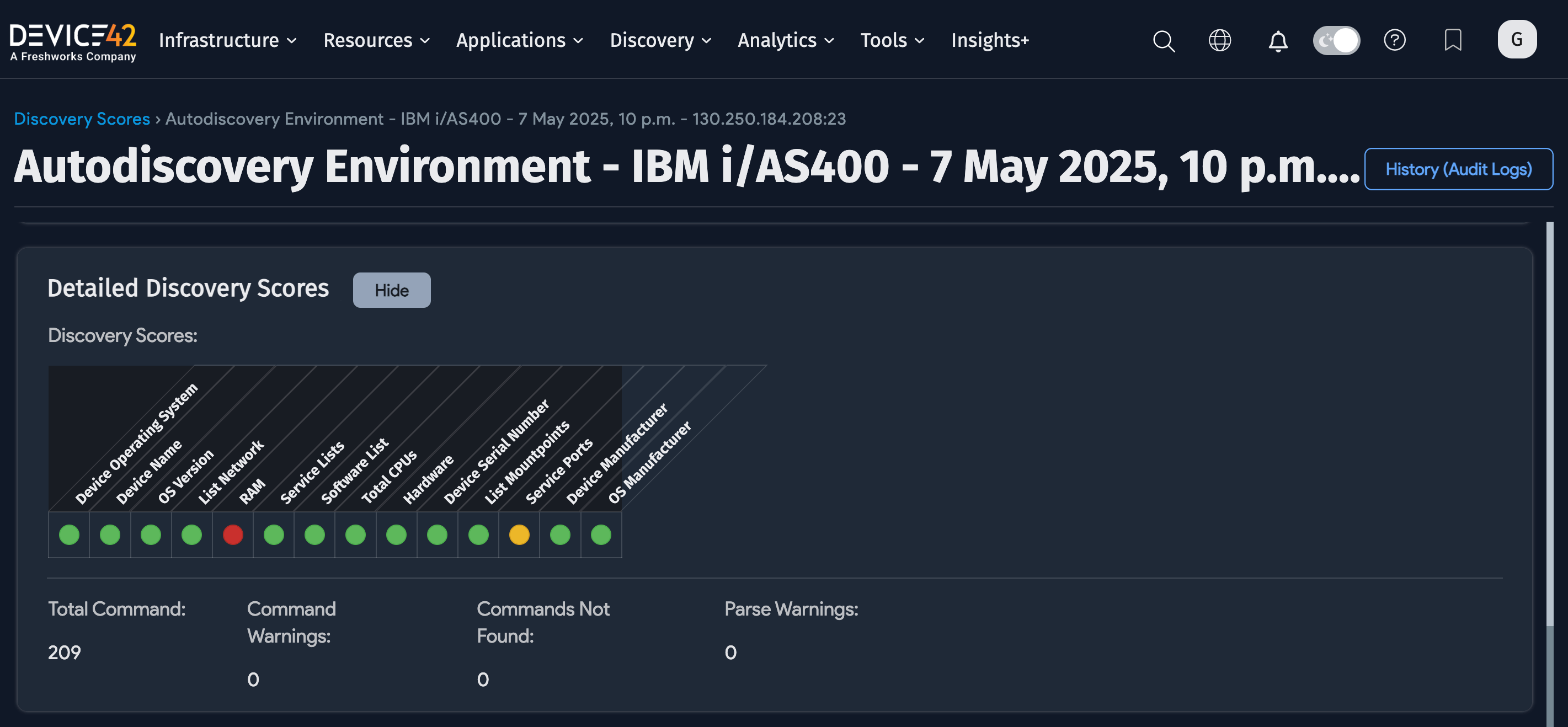Screen dimensions: 1568x727
Task: Expand the Discovery dropdown menu
Action: (660, 41)
